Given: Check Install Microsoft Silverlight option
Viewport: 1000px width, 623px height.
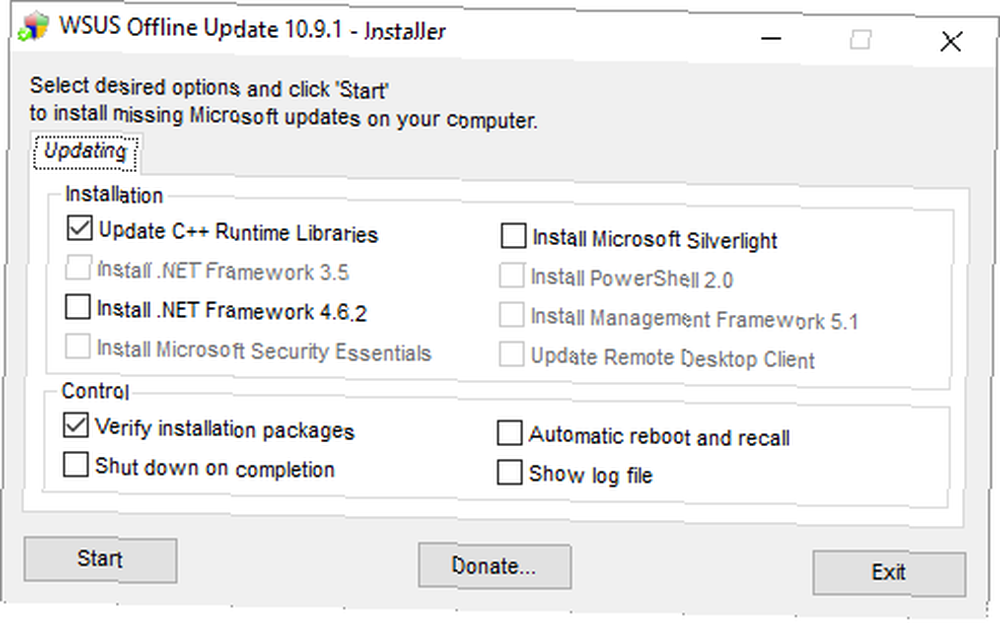Looking at the screenshot, I should pos(513,235).
